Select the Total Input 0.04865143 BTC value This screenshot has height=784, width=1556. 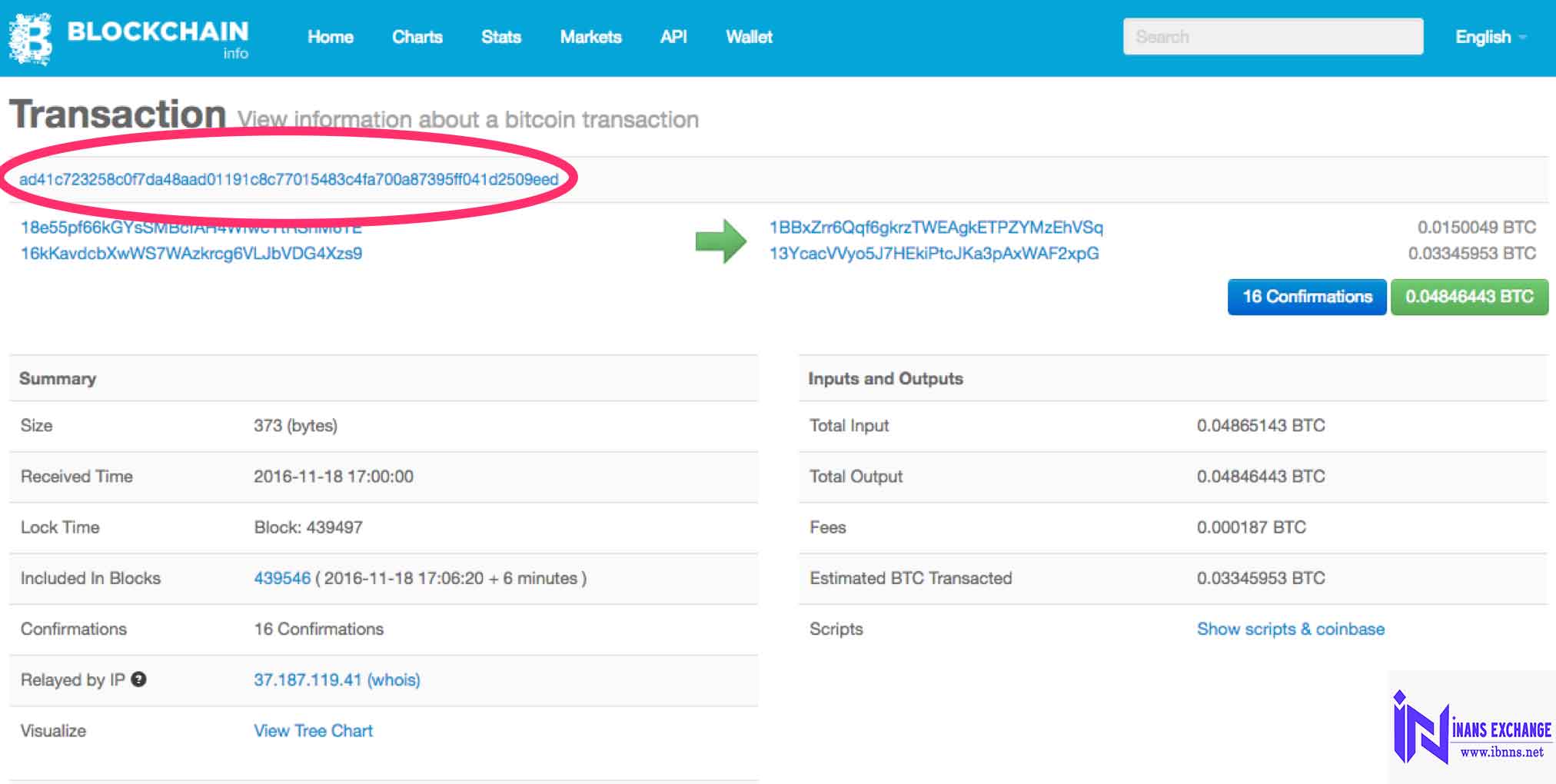(x=1261, y=426)
